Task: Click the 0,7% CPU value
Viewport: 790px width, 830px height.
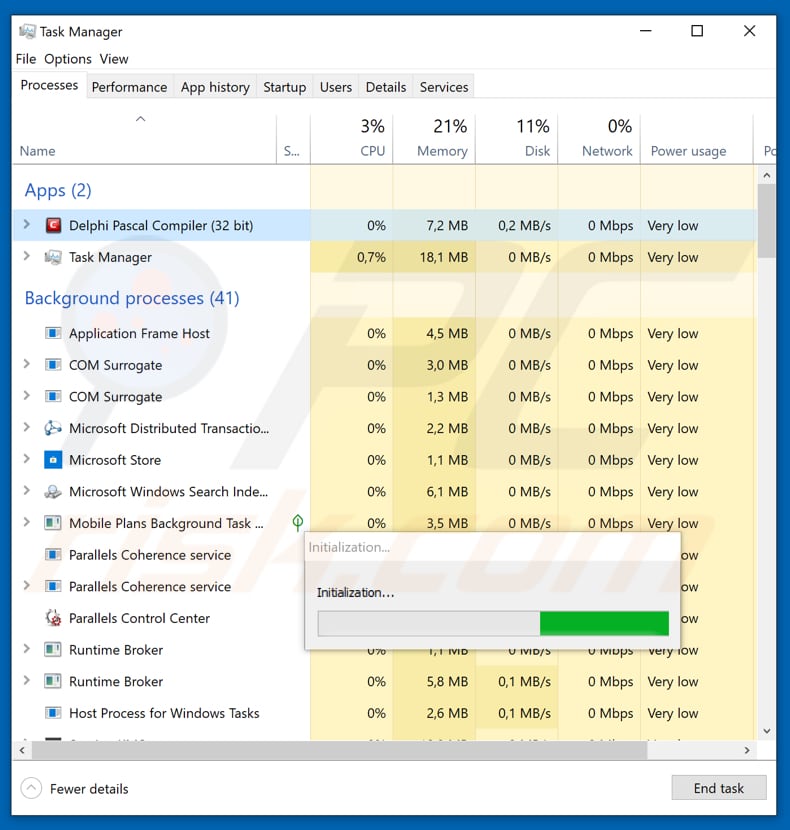Action: pyautogui.click(x=371, y=257)
